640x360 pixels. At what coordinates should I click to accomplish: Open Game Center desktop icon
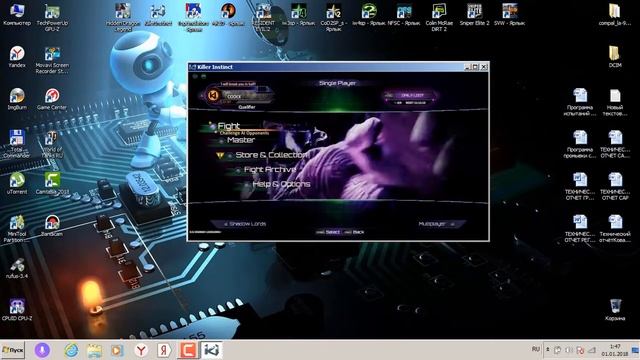coord(52,99)
